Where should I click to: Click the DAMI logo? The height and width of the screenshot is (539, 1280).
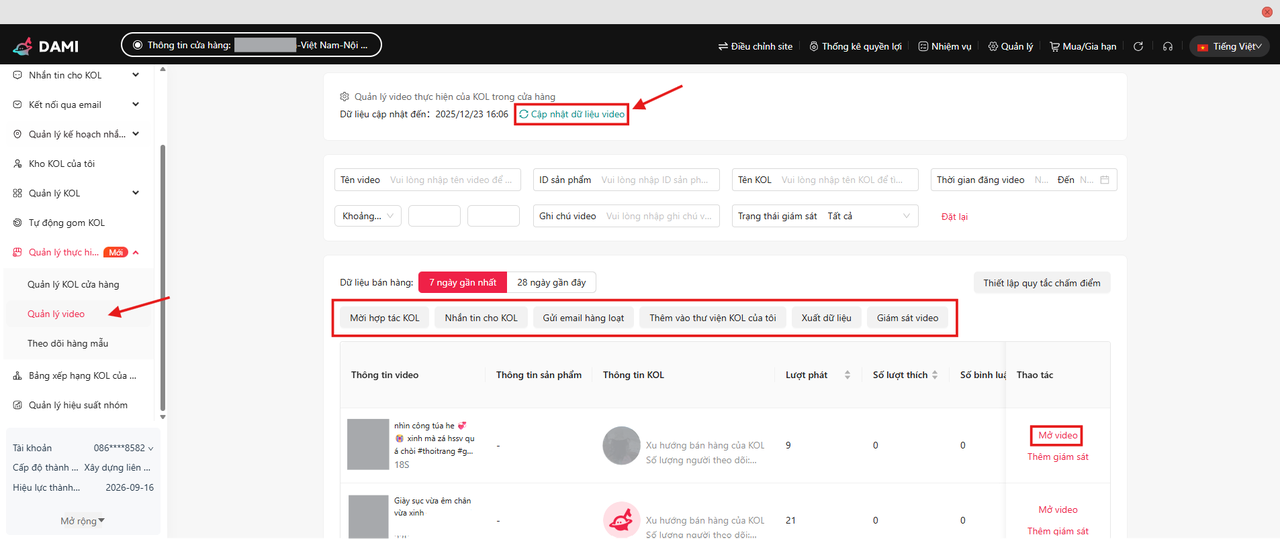(46, 46)
